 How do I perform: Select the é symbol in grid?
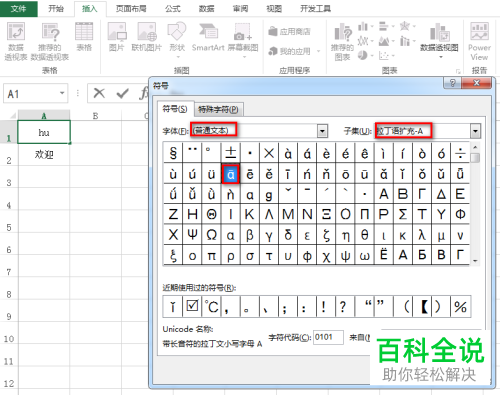(345, 153)
